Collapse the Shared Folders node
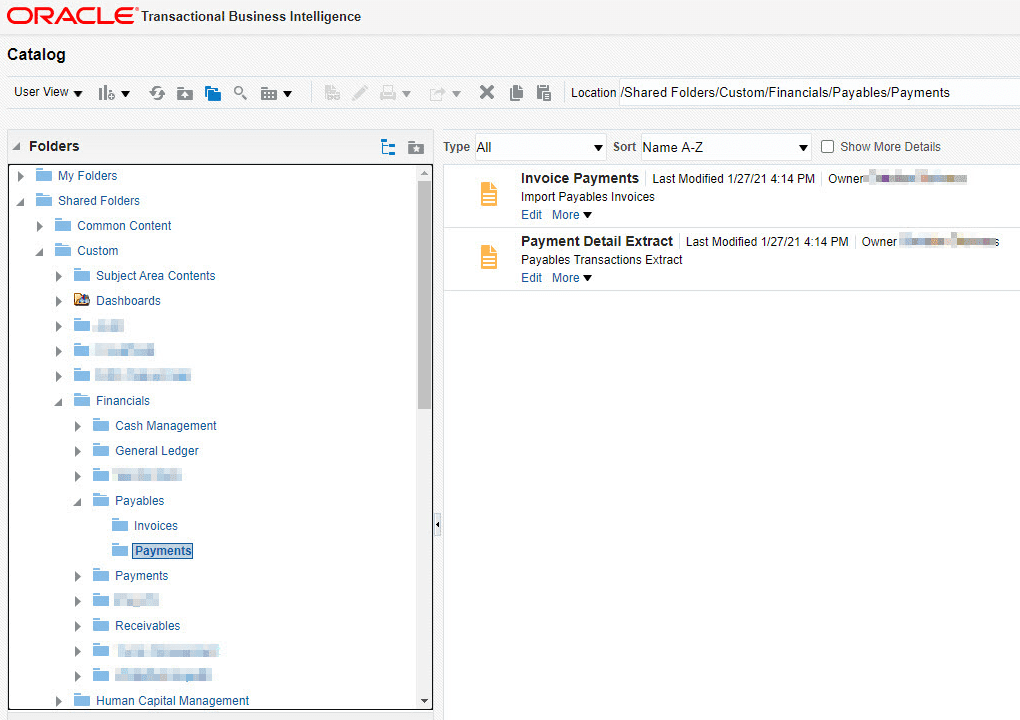1020x720 pixels. point(20,202)
